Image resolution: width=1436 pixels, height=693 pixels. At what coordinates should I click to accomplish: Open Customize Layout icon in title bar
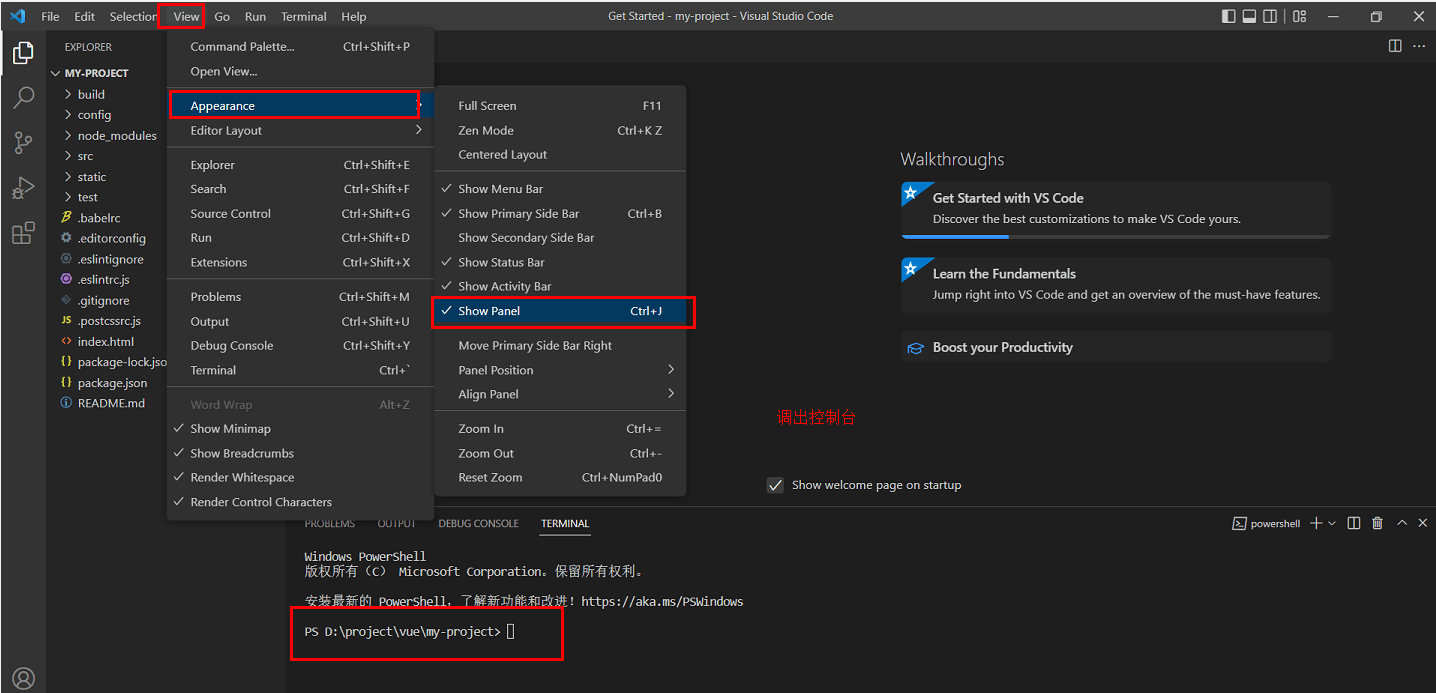point(1299,16)
